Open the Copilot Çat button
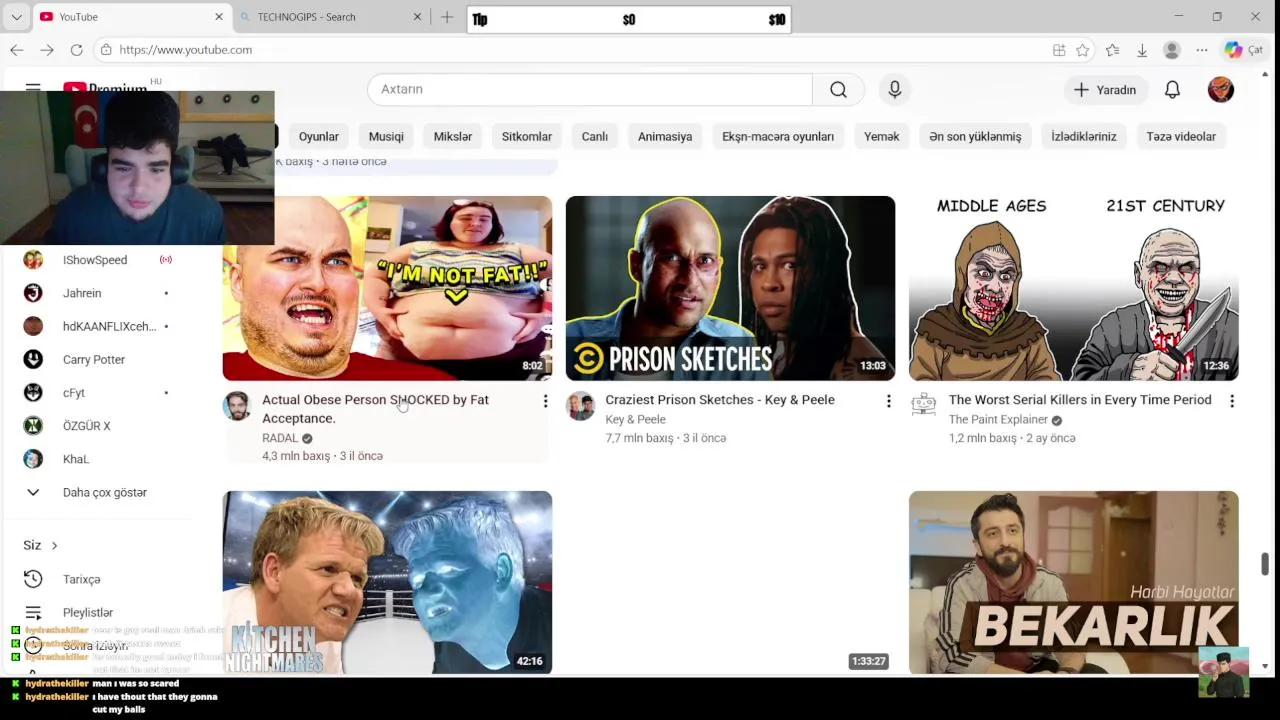 1245,50
